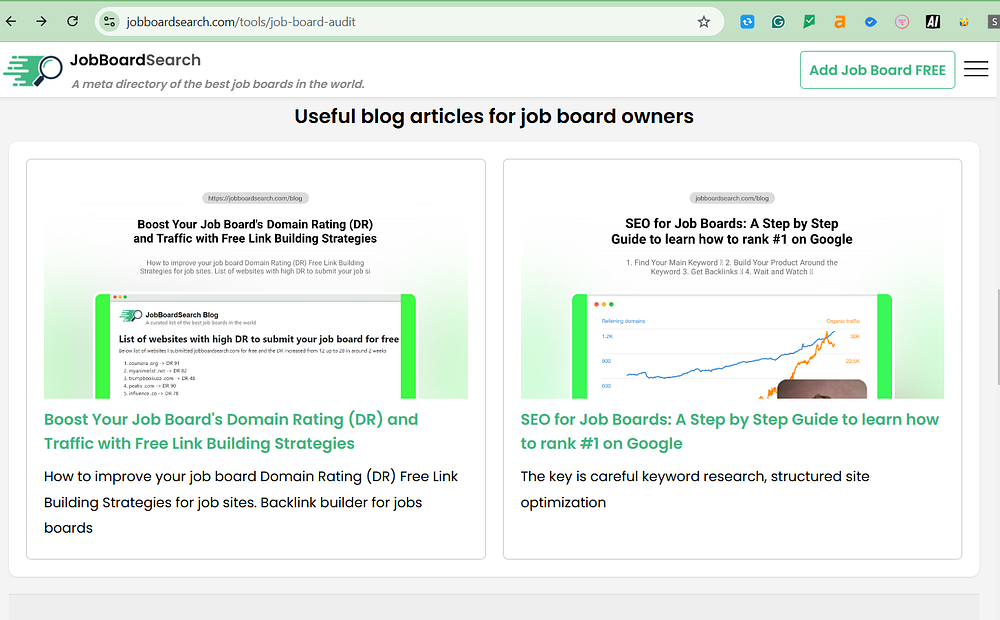Screen dimensions: 1000x620
Task: Reload the page
Action: click(72, 22)
